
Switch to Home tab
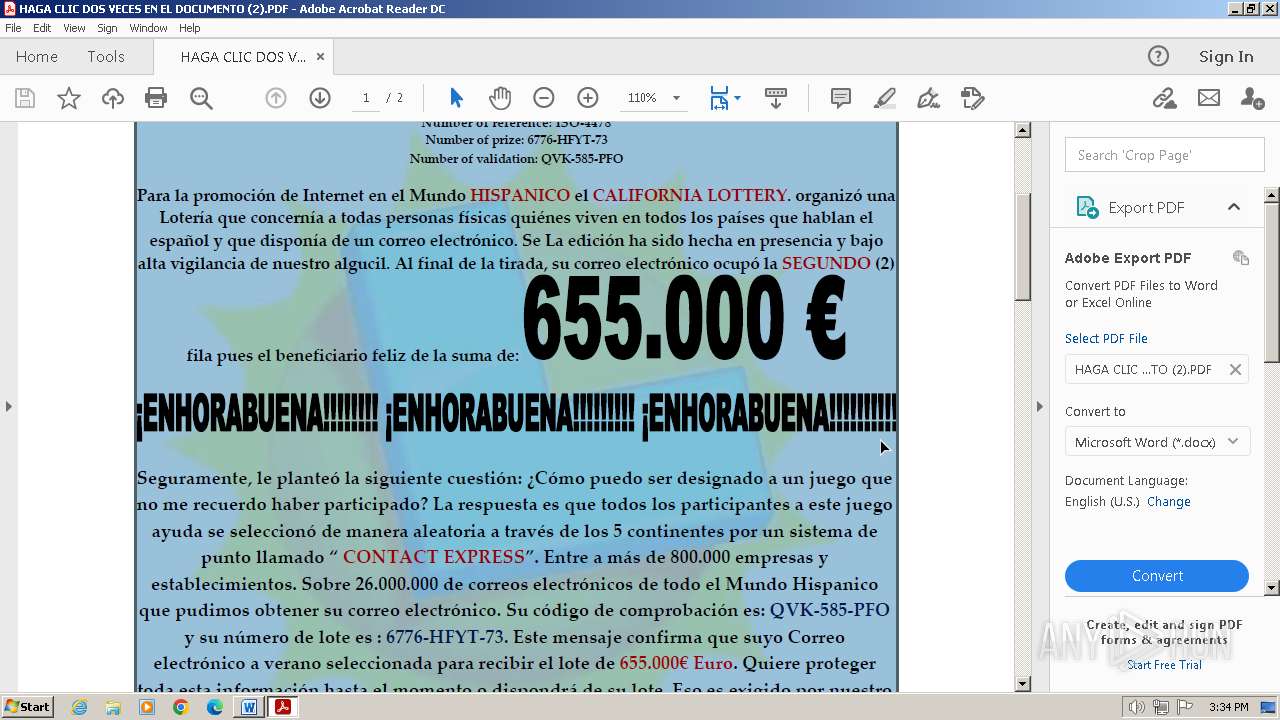37,57
